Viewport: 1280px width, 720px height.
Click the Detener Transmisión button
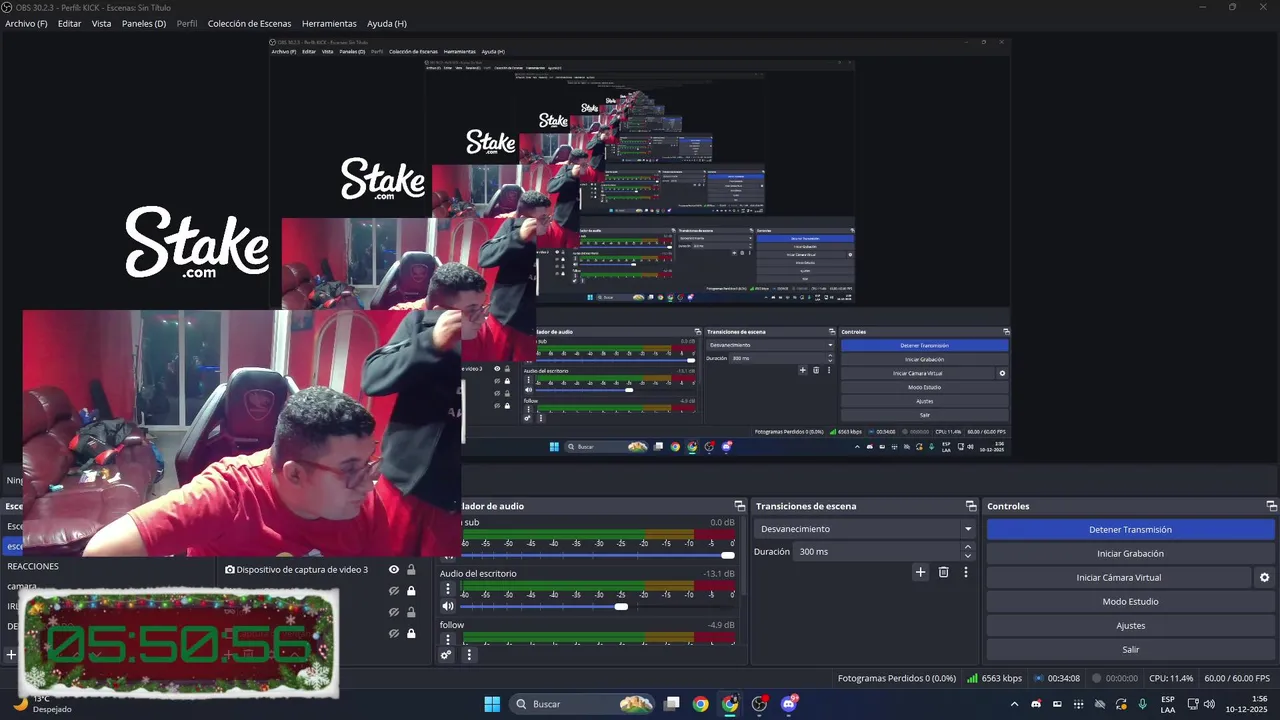(x=1130, y=530)
